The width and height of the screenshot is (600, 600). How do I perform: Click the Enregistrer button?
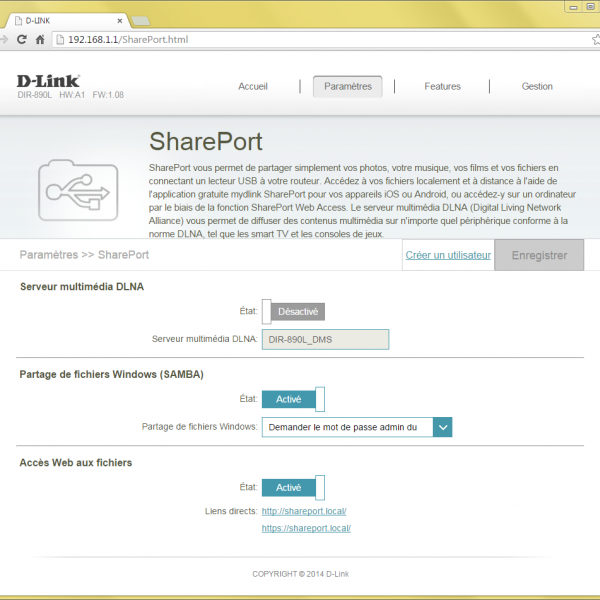539,255
